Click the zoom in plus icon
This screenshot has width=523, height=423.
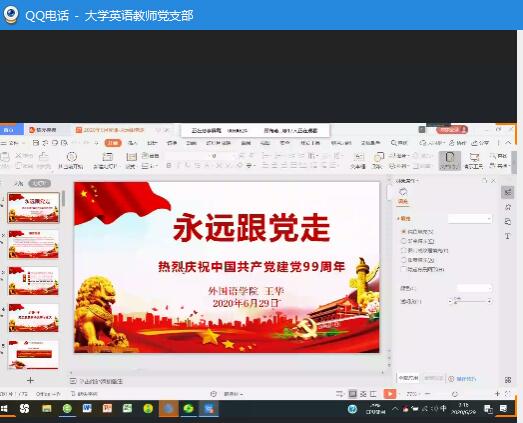point(497,394)
